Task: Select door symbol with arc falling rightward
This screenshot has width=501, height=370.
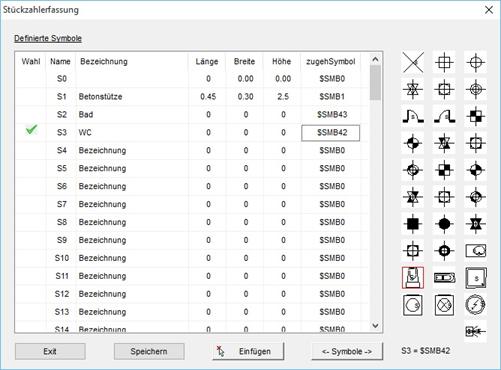Action: pyautogui.click(x=413, y=116)
